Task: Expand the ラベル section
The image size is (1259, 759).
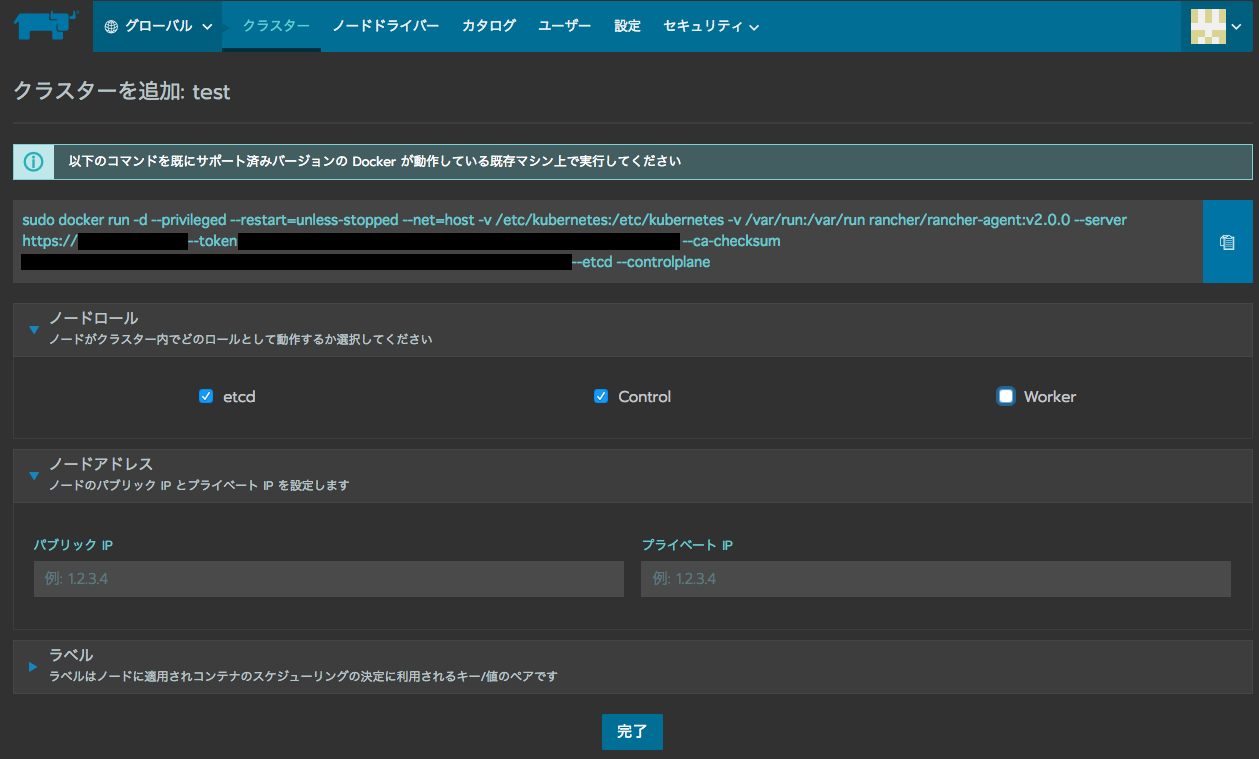Action: [33, 666]
